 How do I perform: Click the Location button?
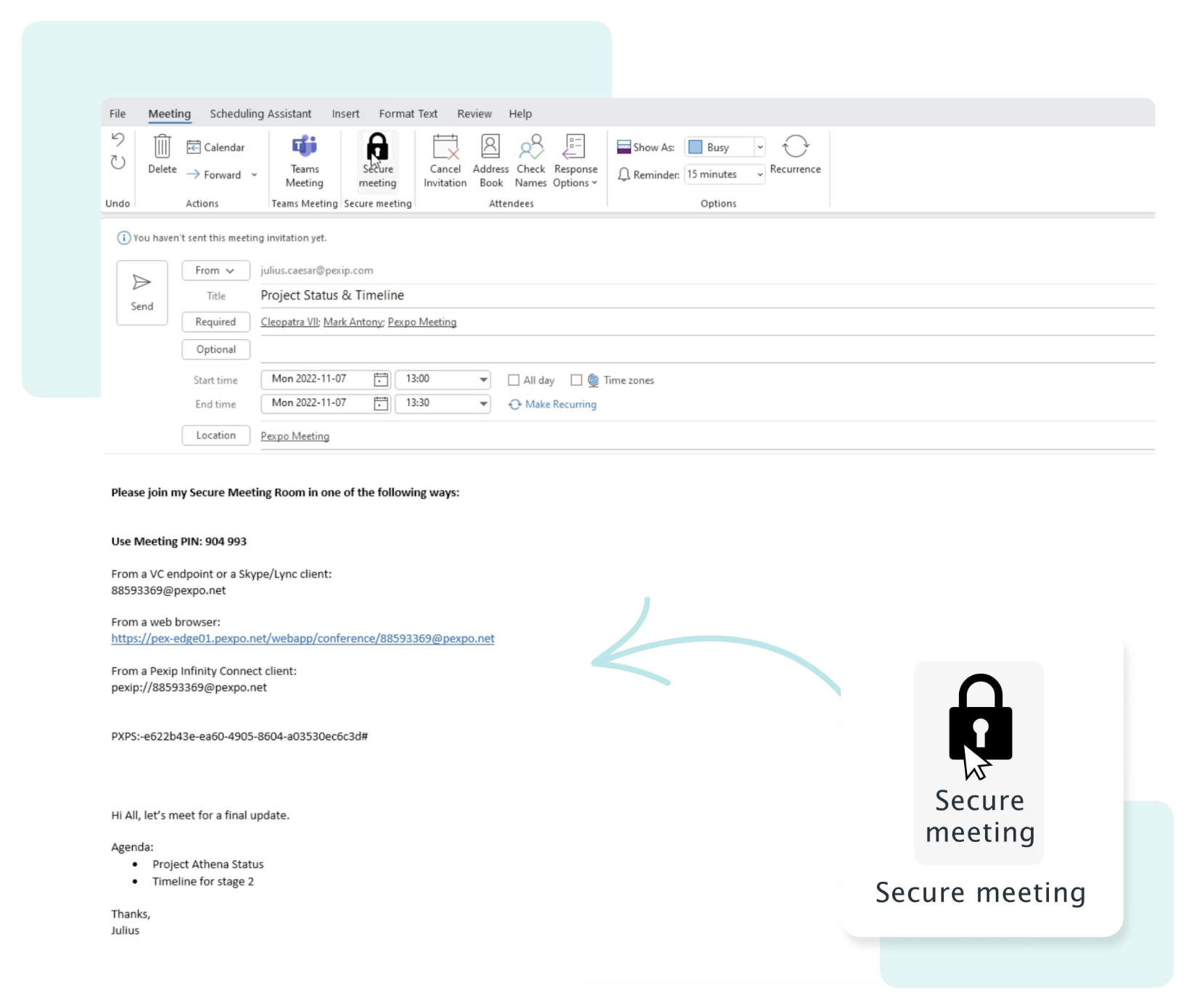coord(215,435)
